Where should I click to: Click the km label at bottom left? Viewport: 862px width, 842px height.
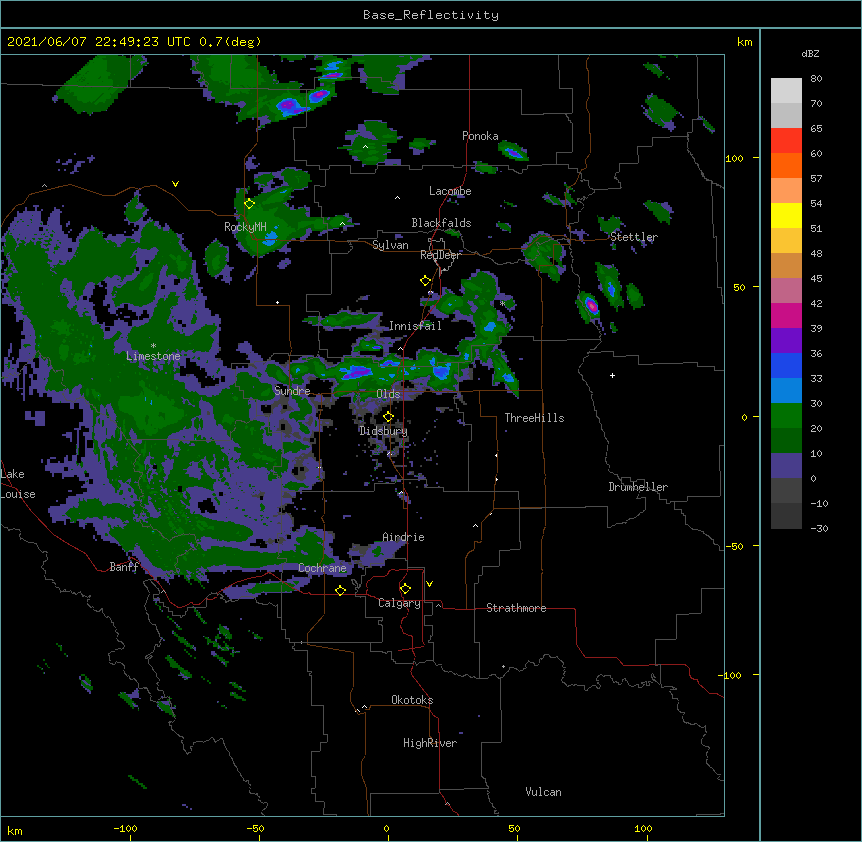coord(15,830)
